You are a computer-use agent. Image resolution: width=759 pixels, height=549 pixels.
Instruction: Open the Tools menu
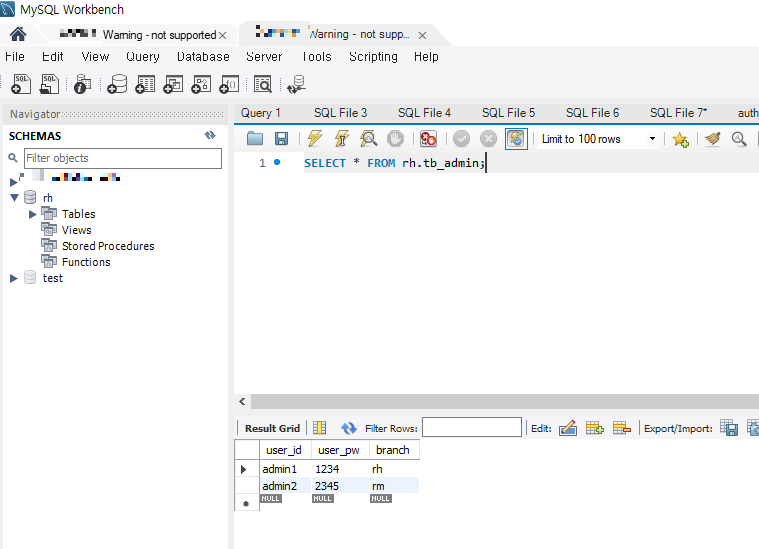pyautogui.click(x=317, y=57)
